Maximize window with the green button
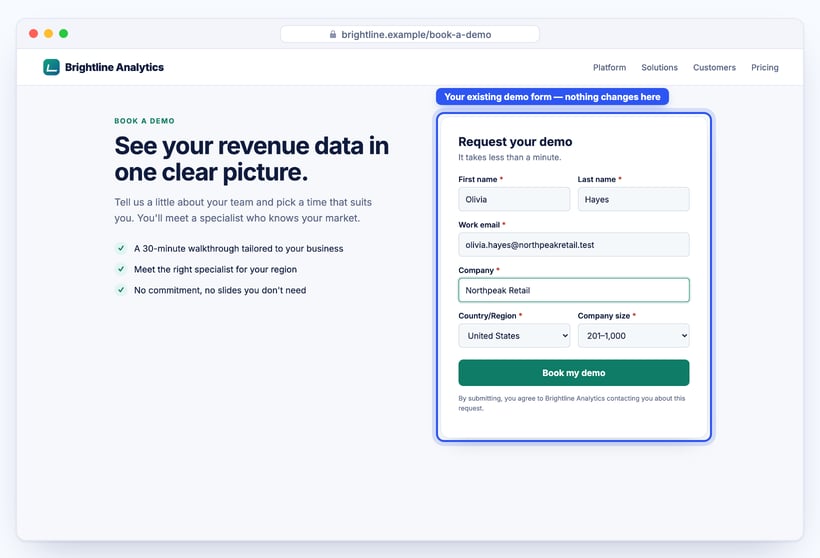This screenshot has height=558, width=820. coord(64,33)
